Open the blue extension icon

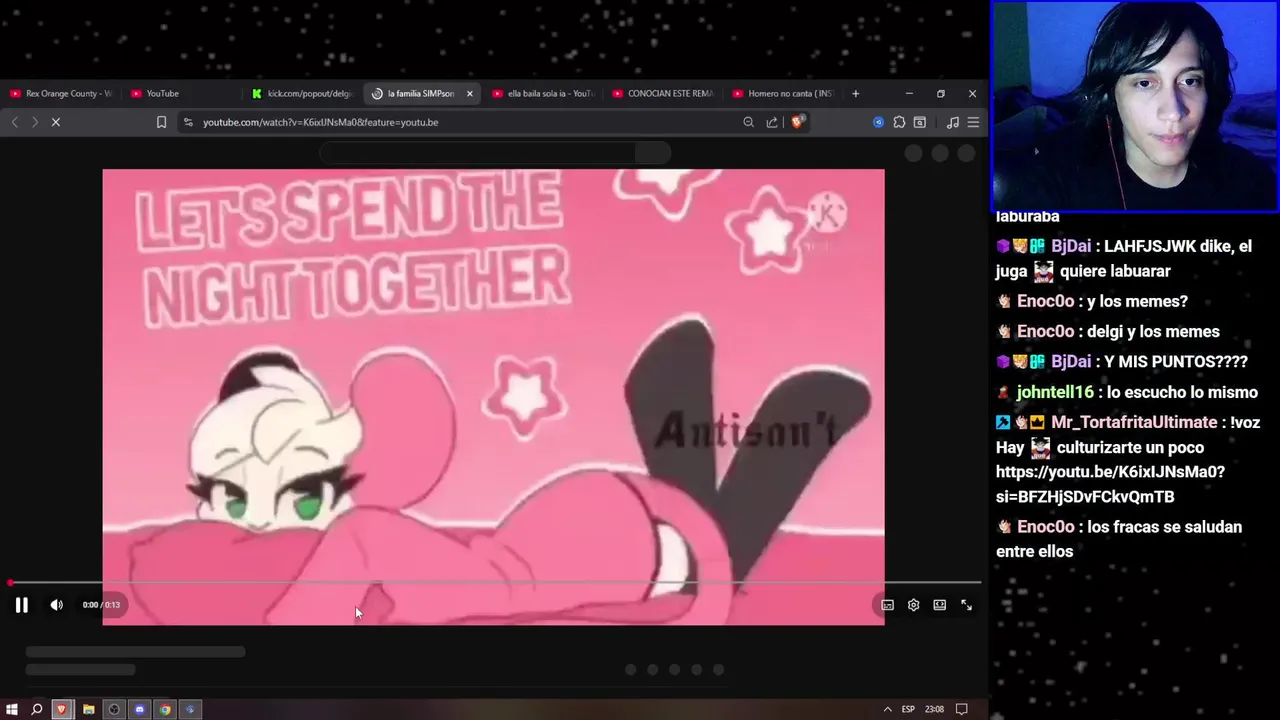tap(878, 122)
